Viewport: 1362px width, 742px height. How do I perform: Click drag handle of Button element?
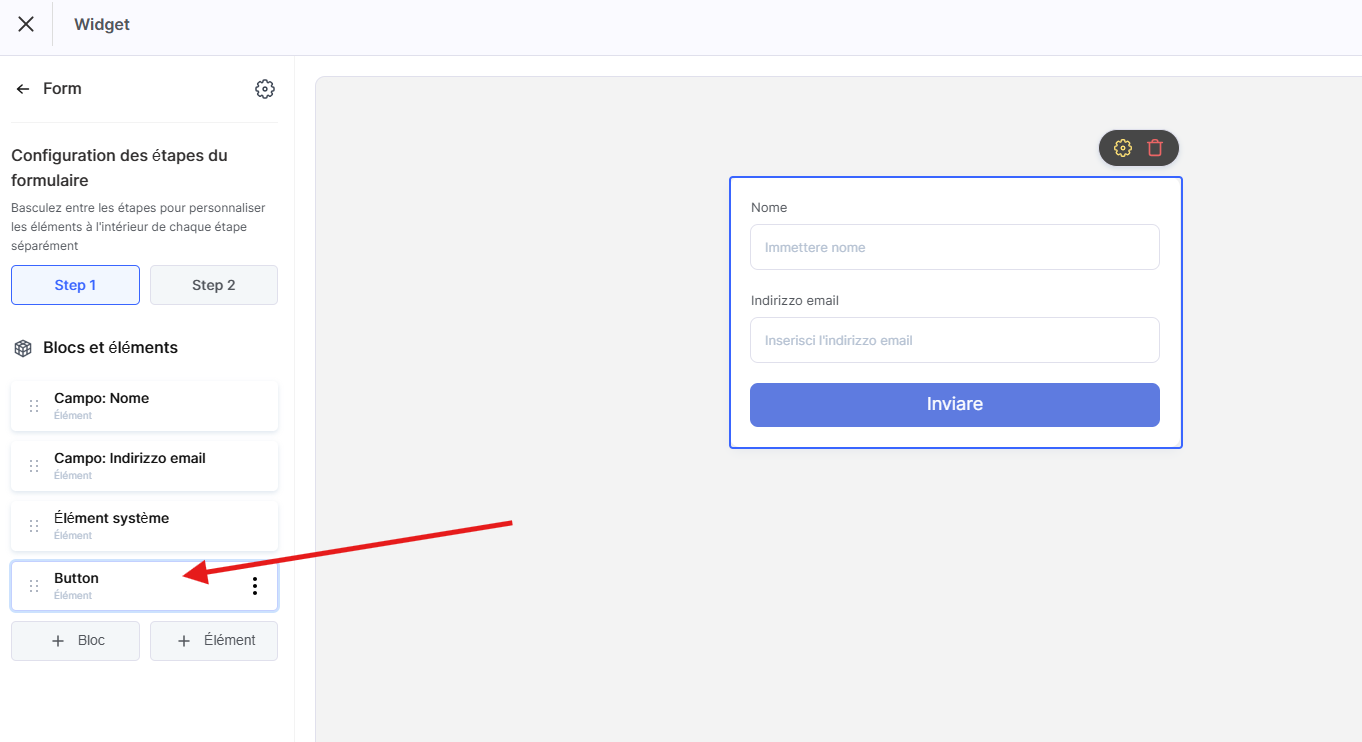[34, 586]
